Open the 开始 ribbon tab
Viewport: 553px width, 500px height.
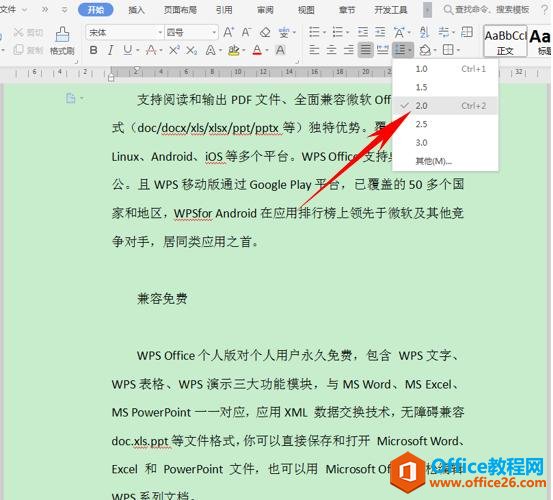click(96, 10)
